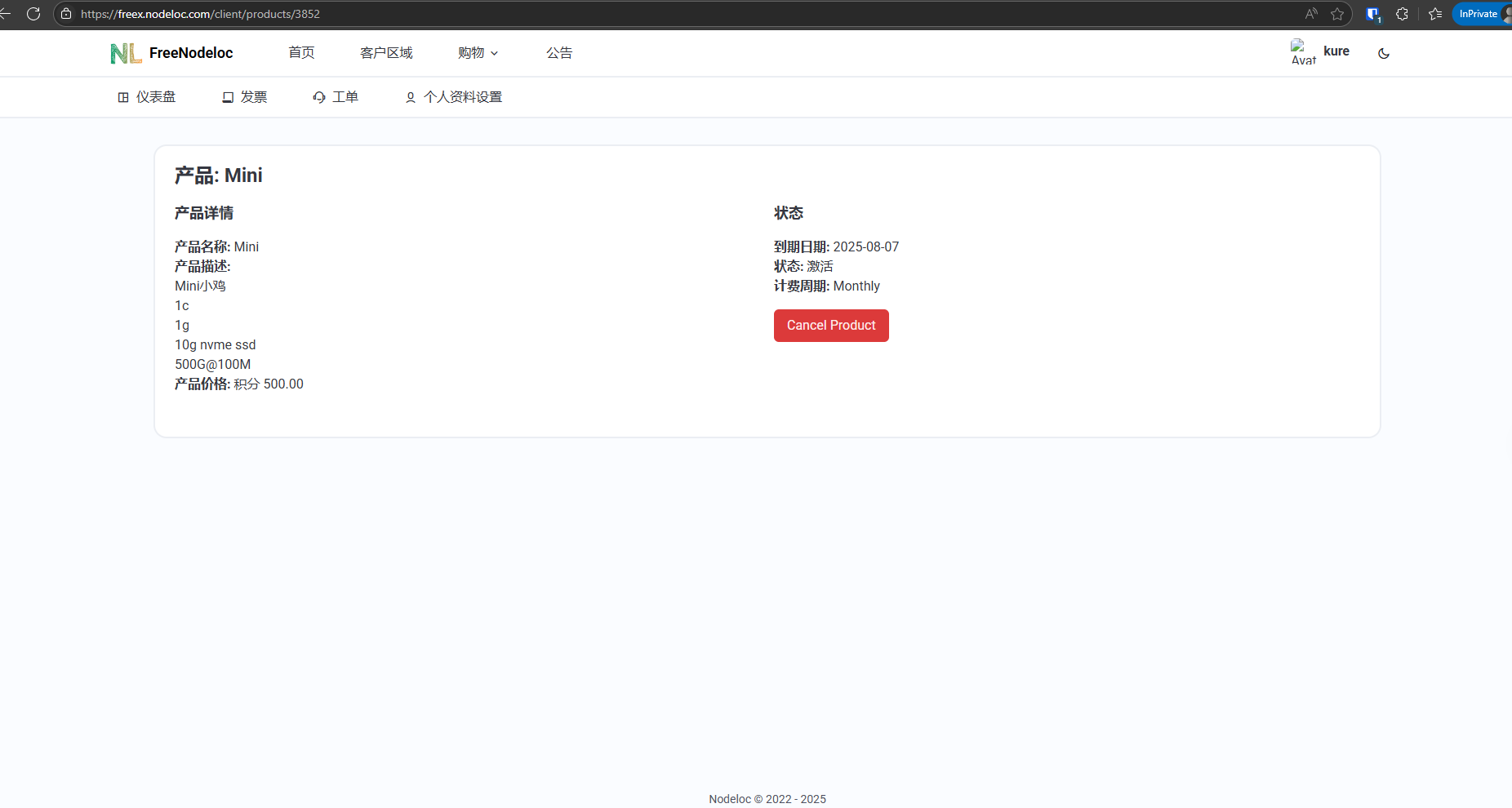Image resolution: width=1512 pixels, height=808 pixels.
Task: Select the Monthly billing cycle value
Action: (x=856, y=286)
